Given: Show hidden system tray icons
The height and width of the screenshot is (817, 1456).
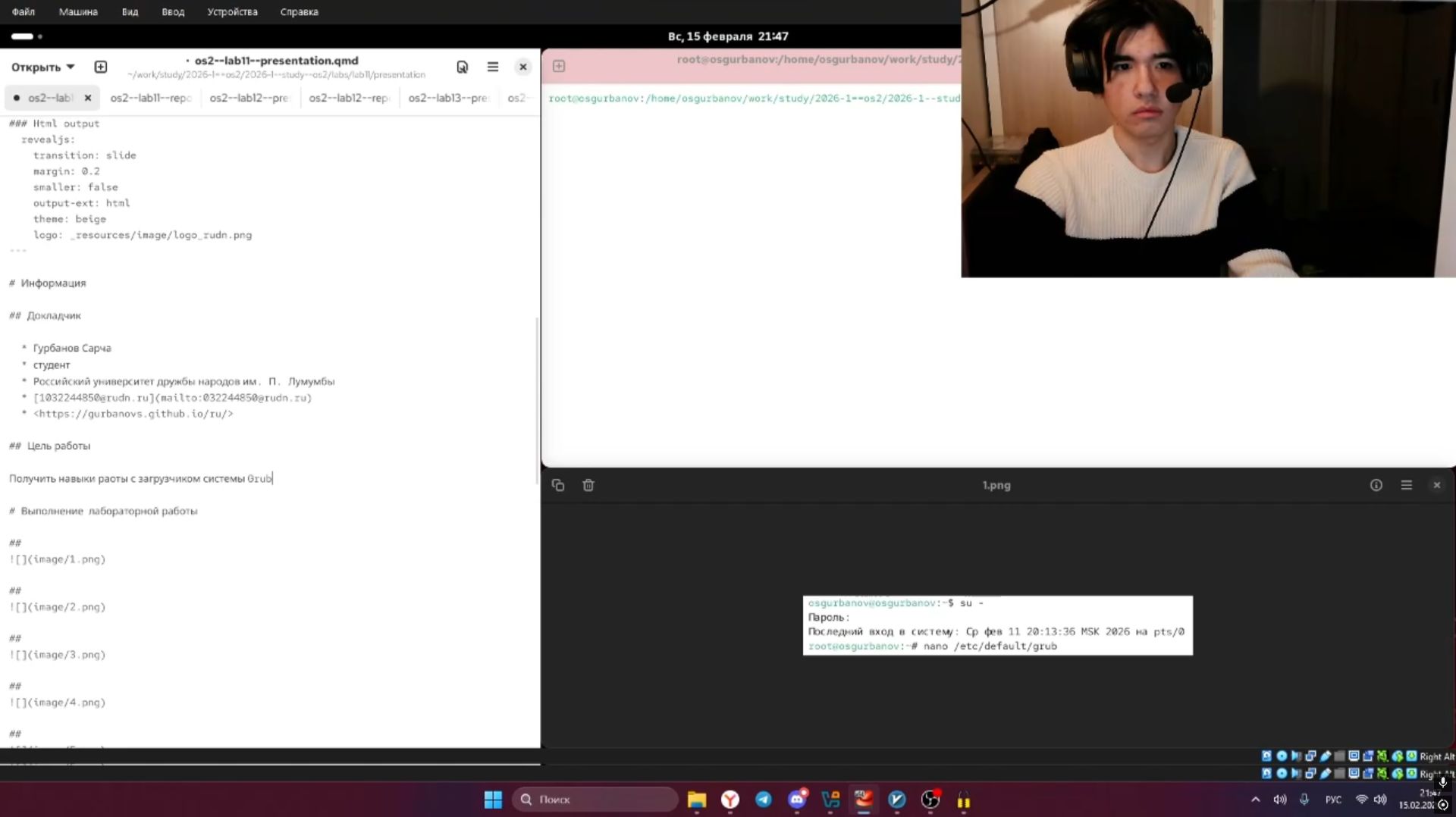Looking at the screenshot, I should (x=1256, y=800).
